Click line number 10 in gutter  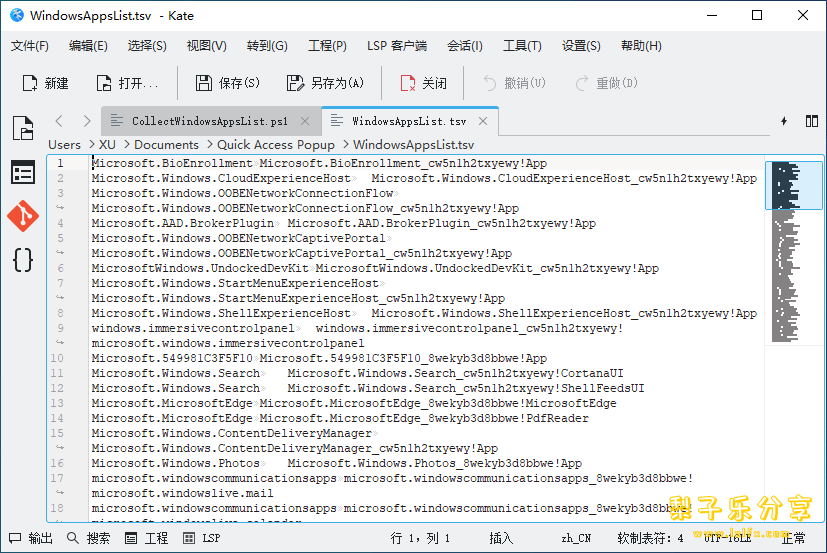click(57, 358)
